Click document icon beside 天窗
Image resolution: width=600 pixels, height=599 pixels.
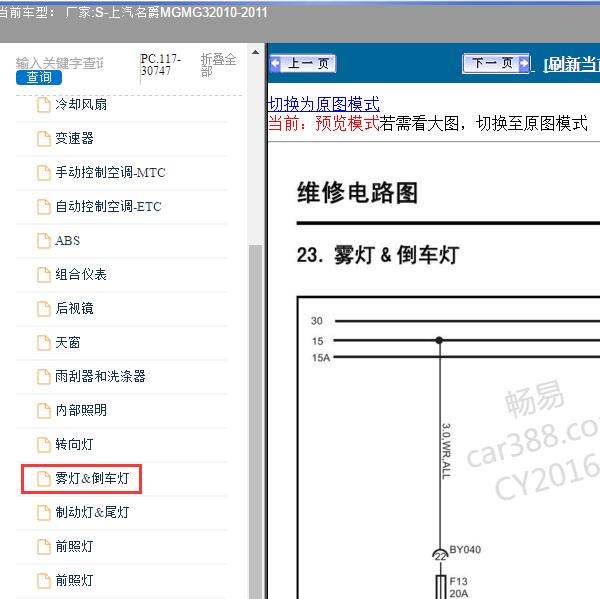coord(44,343)
